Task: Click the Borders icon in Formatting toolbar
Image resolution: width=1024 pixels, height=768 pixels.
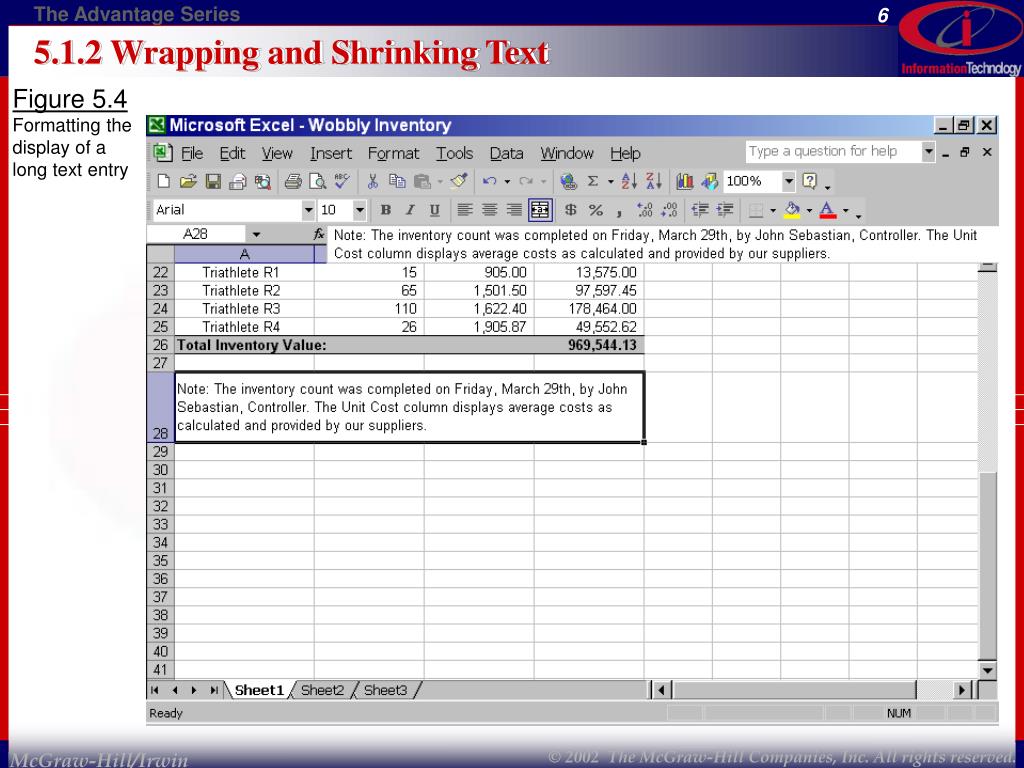Action: click(756, 210)
